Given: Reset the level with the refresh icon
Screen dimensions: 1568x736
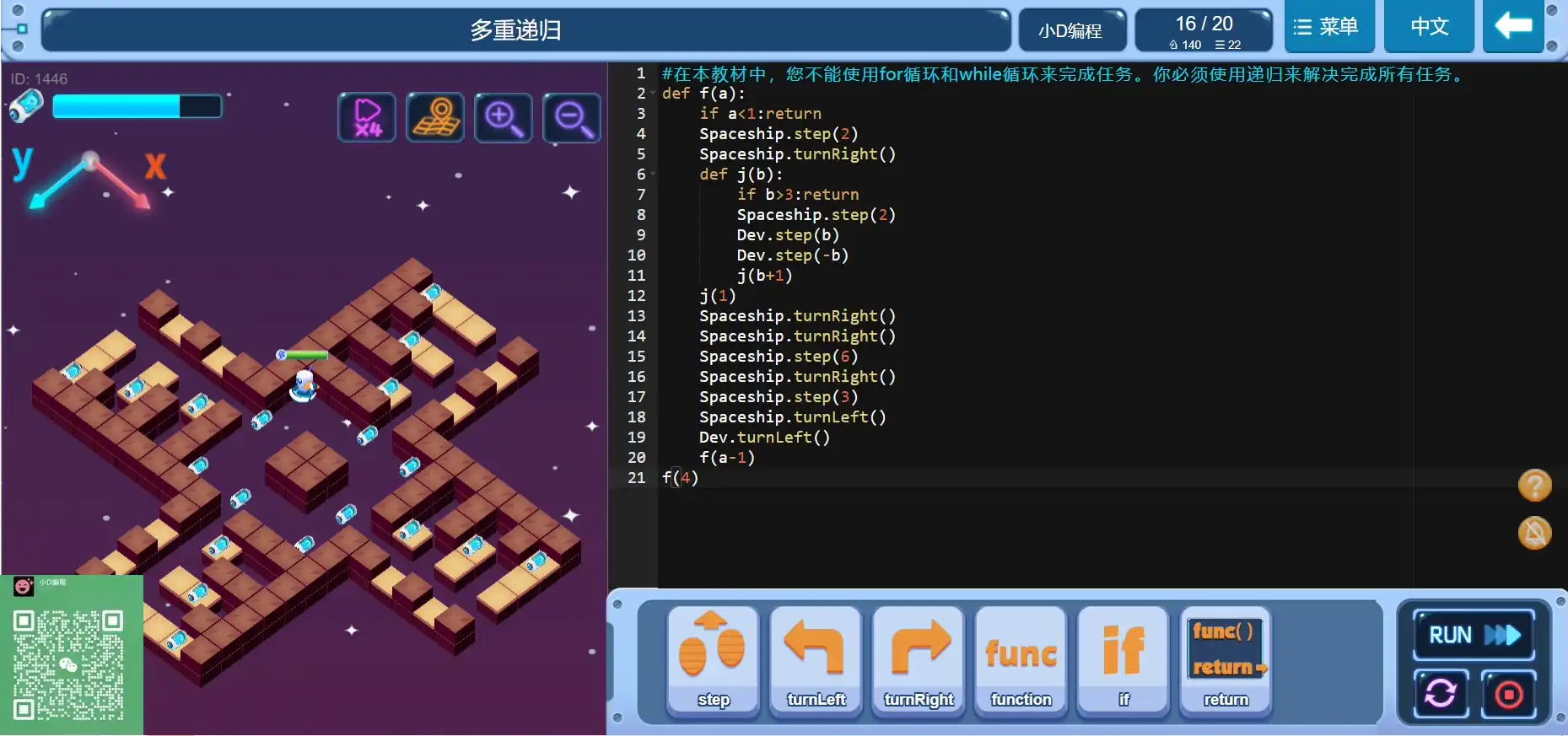Looking at the screenshot, I should point(1441,694).
